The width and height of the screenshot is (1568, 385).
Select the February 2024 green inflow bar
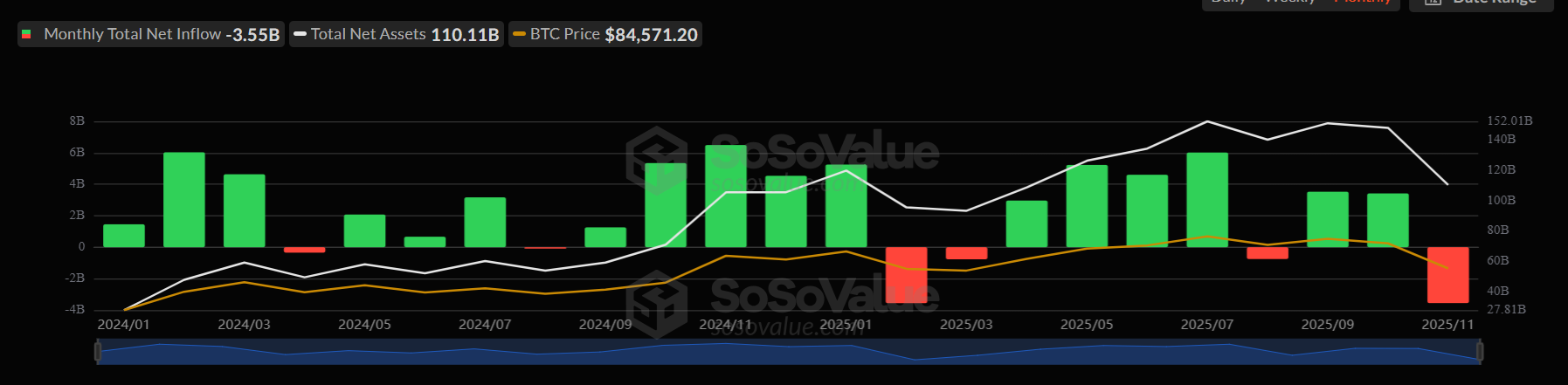[x=184, y=200]
